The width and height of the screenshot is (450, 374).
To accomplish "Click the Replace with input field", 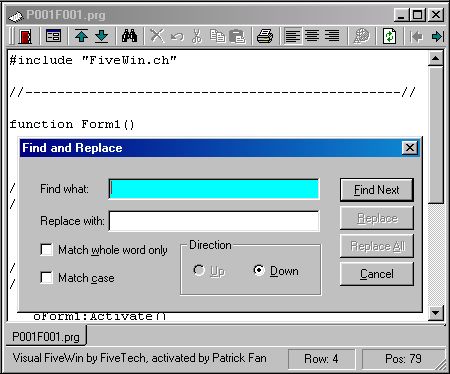I will coord(214,221).
